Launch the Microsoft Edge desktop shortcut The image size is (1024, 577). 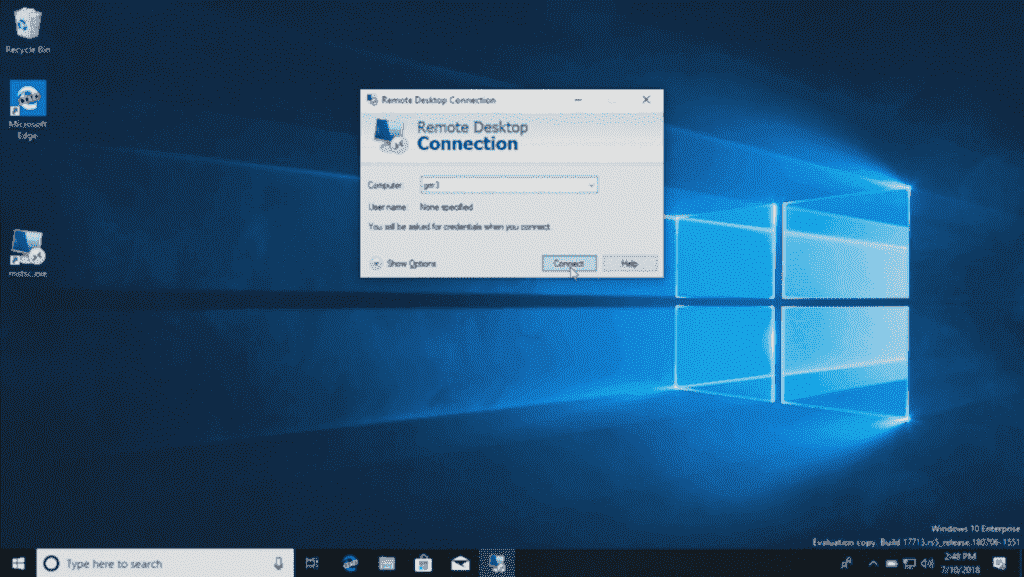point(27,110)
